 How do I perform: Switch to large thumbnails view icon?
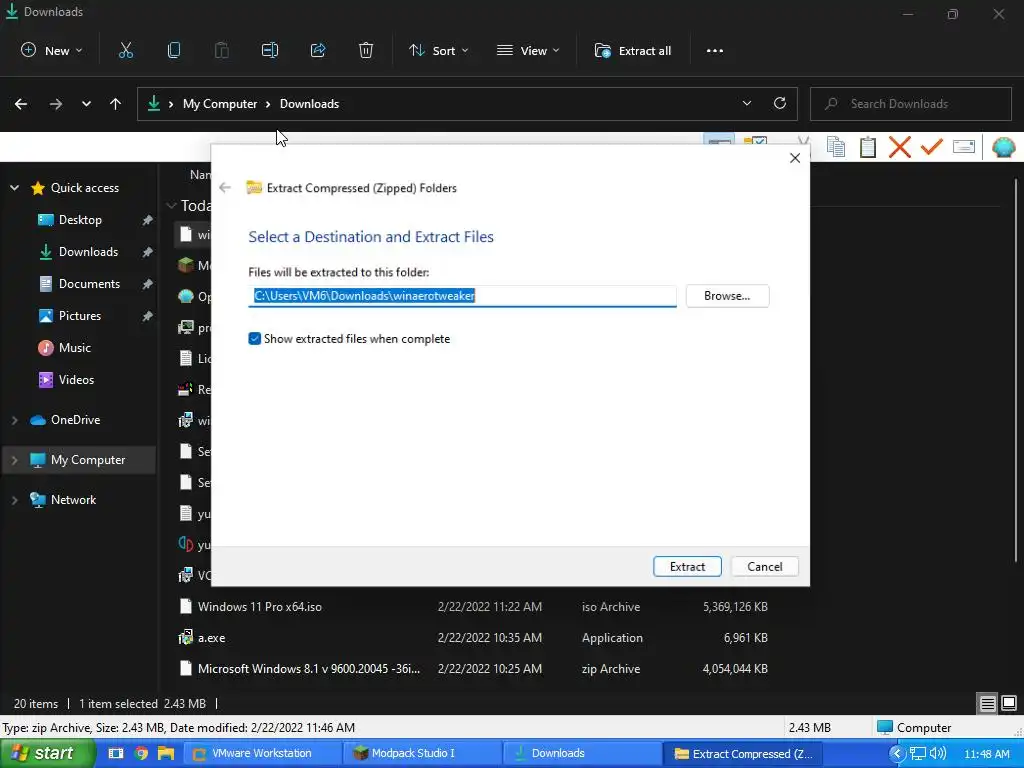pos(1009,703)
